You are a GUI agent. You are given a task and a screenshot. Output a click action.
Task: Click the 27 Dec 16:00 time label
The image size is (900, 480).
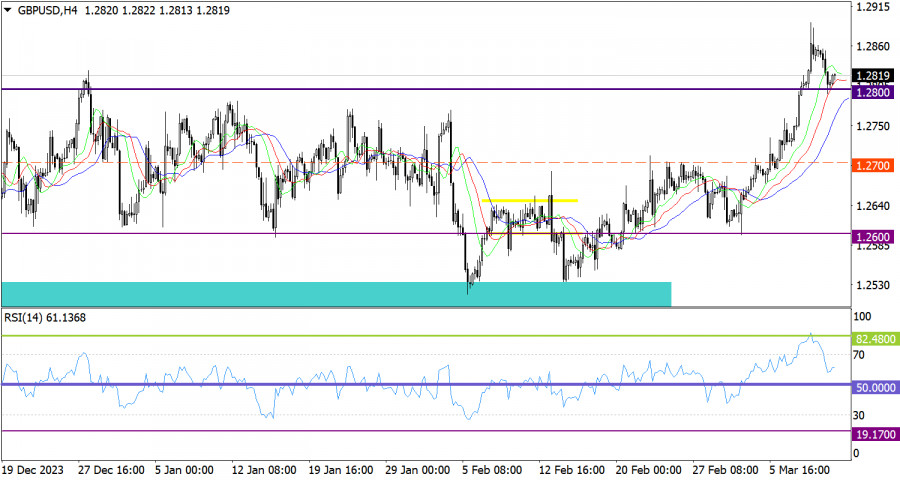(109, 470)
